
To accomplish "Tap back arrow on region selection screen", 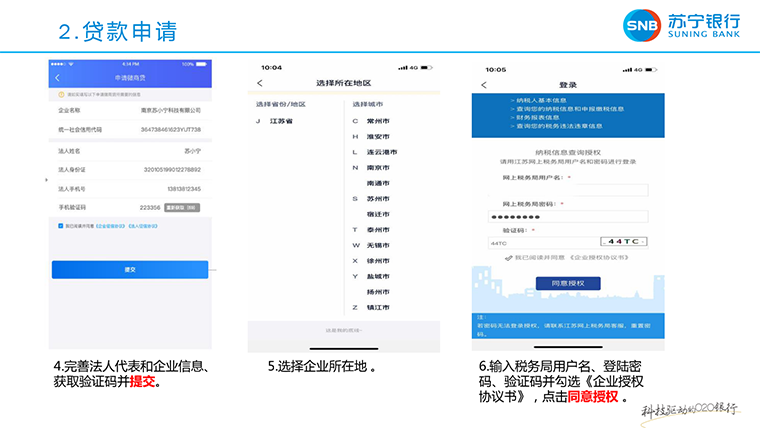I will (260, 83).
